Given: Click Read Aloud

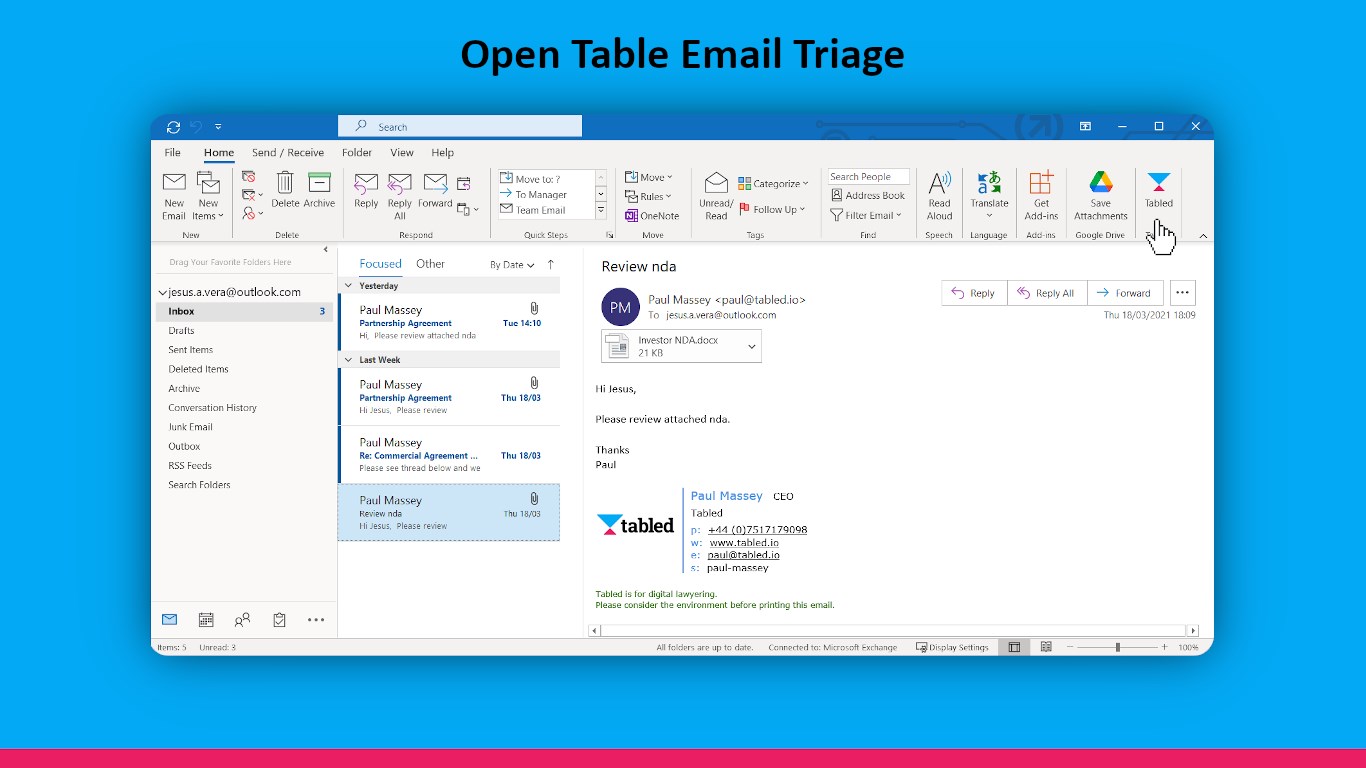Looking at the screenshot, I should pyautogui.click(x=939, y=196).
